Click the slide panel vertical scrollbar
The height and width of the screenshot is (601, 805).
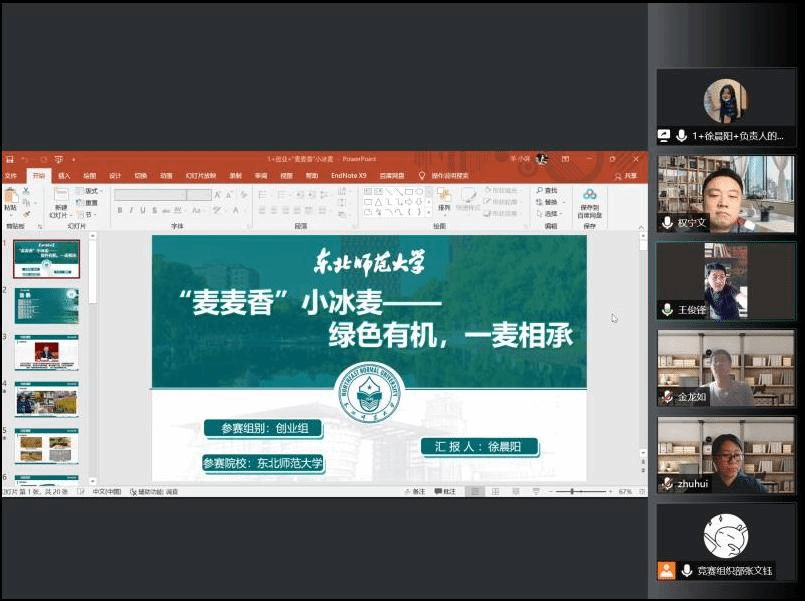92,358
